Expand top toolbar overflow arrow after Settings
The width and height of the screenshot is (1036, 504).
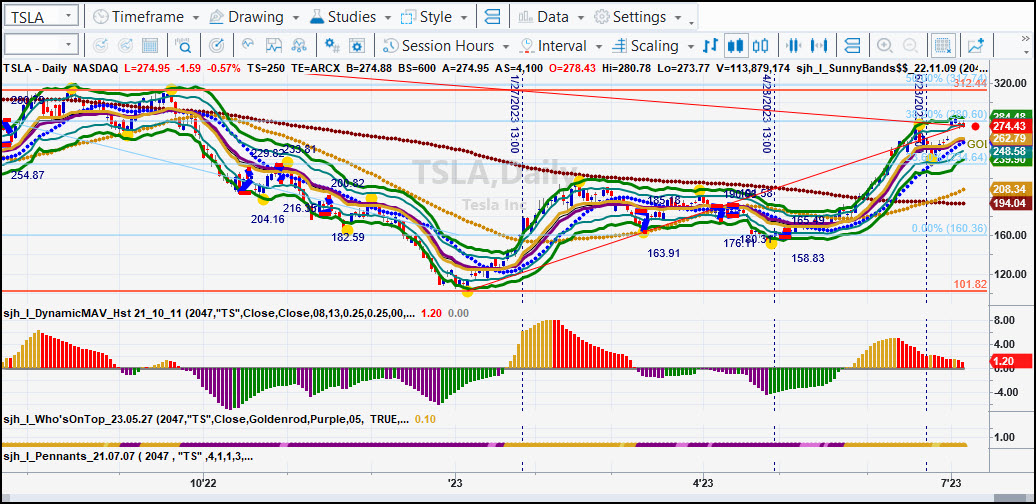(x=692, y=22)
